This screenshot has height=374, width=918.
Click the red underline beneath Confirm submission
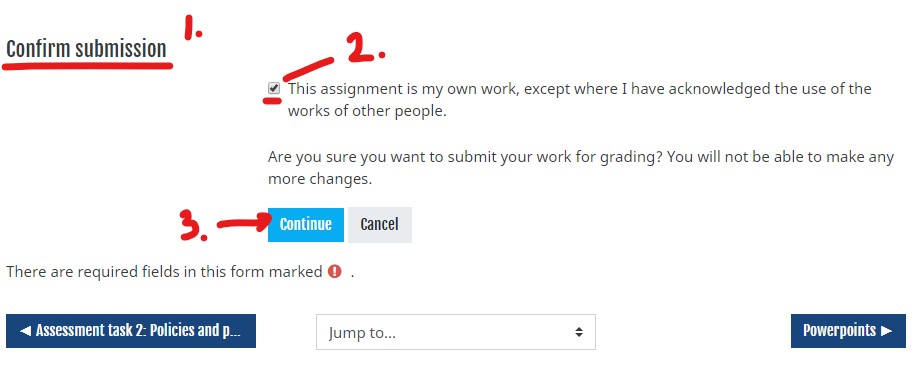pyautogui.click(x=88, y=66)
